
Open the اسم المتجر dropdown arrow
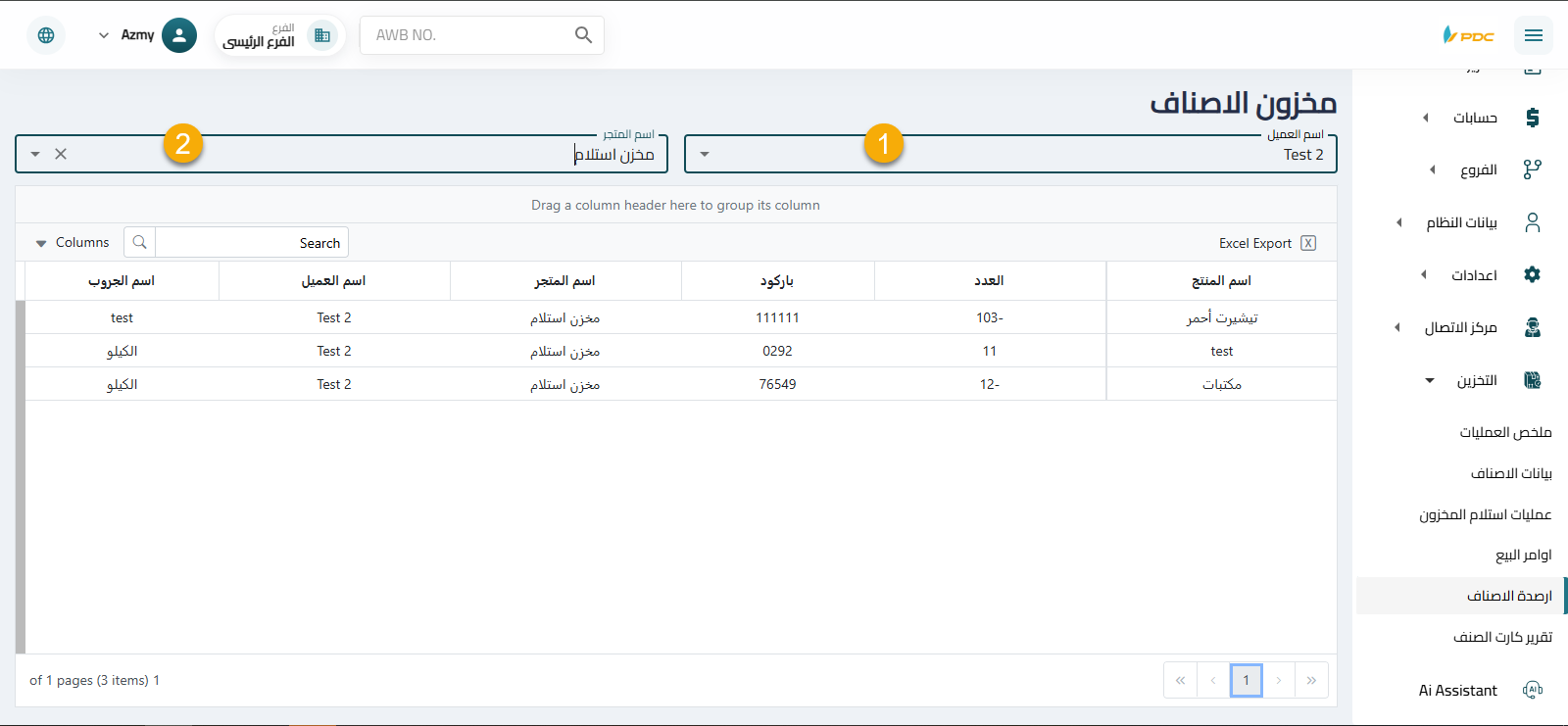point(35,154)
